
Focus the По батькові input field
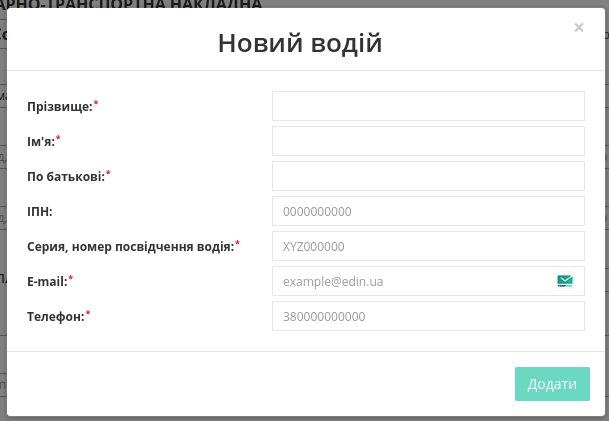(428, 176)
